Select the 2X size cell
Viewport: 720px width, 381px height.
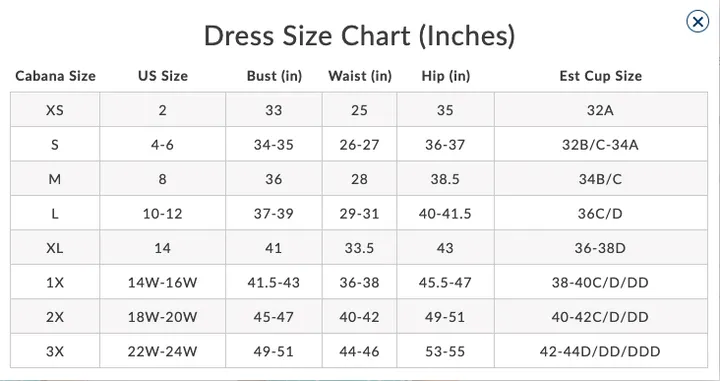(55, 316)
